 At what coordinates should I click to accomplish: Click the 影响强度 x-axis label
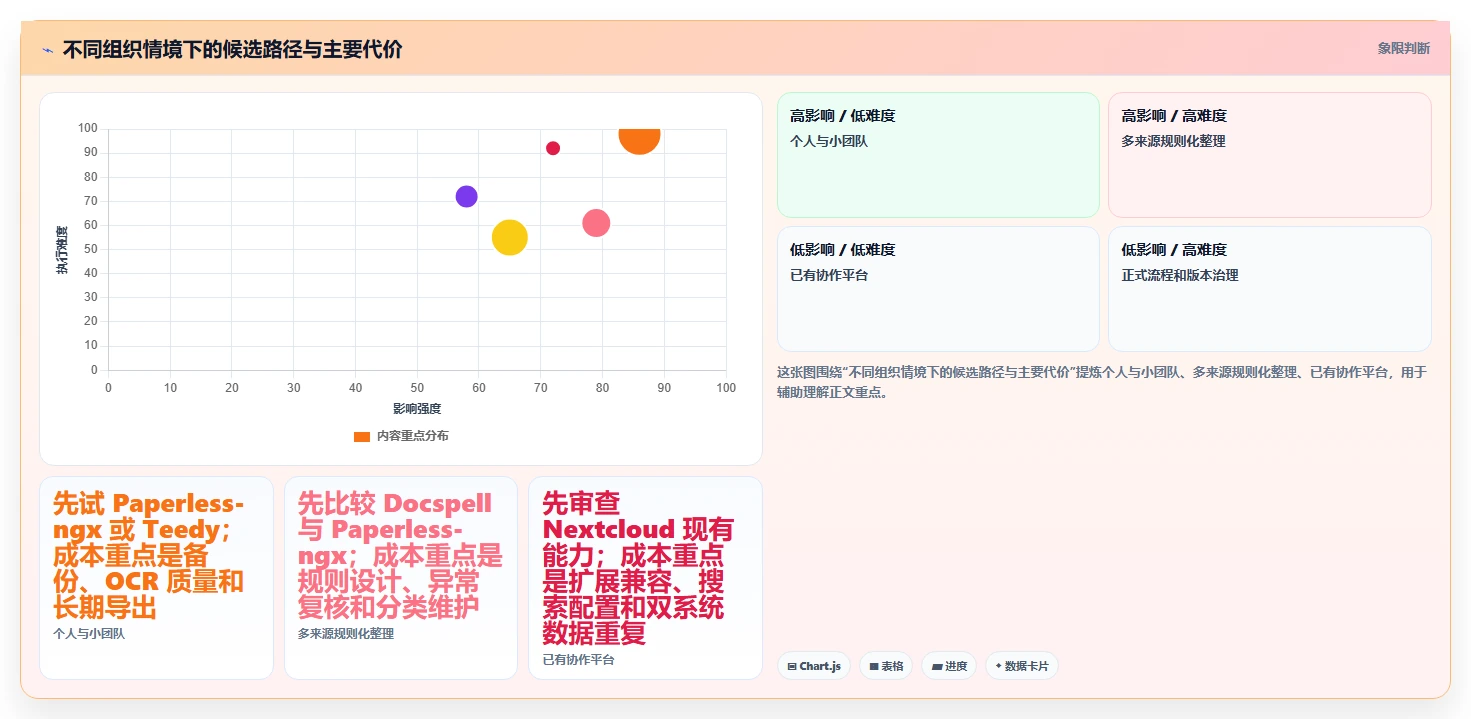pyautogui.click(x=417, y=408)
